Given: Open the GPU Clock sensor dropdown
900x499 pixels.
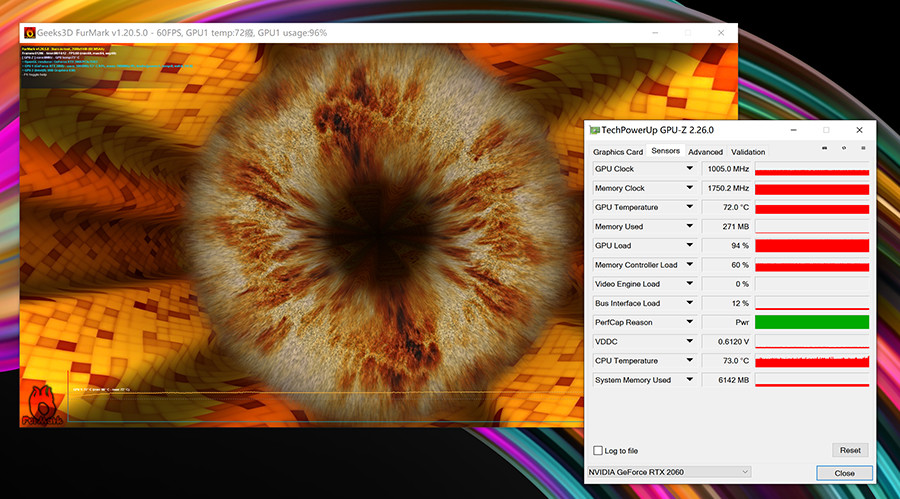Looking at the screenshot, I should 689,169.
